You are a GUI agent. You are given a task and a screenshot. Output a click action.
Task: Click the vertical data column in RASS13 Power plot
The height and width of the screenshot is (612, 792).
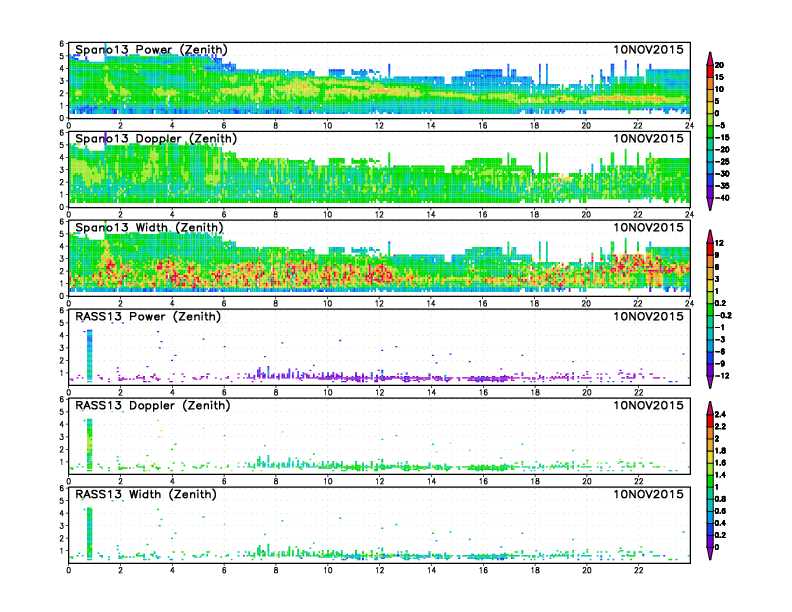pos(90,355)
